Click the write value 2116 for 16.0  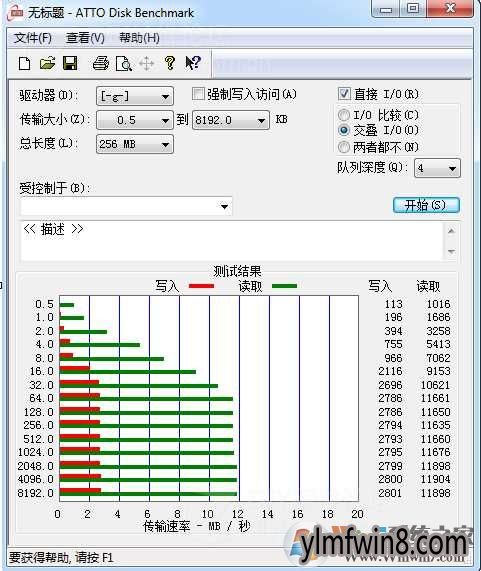(x=390, y=371)
